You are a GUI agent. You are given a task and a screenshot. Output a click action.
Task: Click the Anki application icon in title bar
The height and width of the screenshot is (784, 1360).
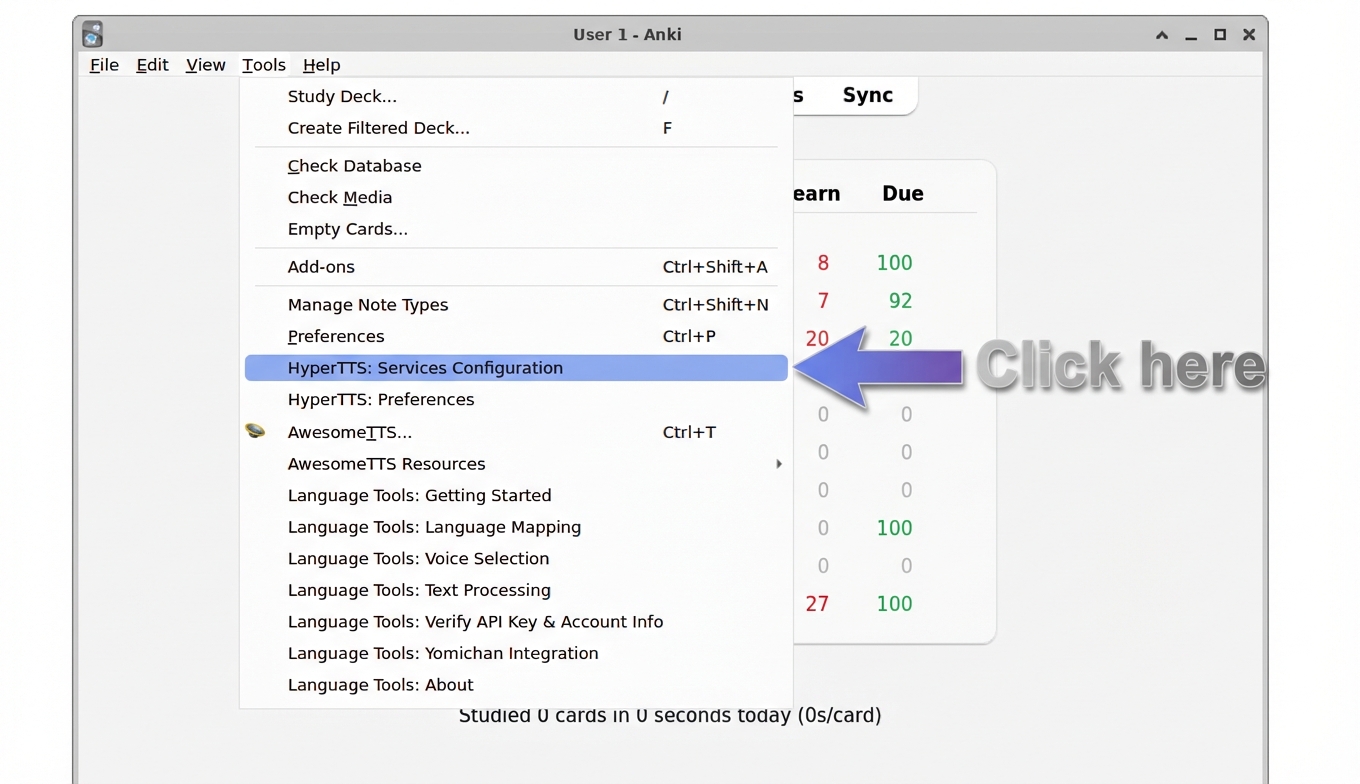92,33
